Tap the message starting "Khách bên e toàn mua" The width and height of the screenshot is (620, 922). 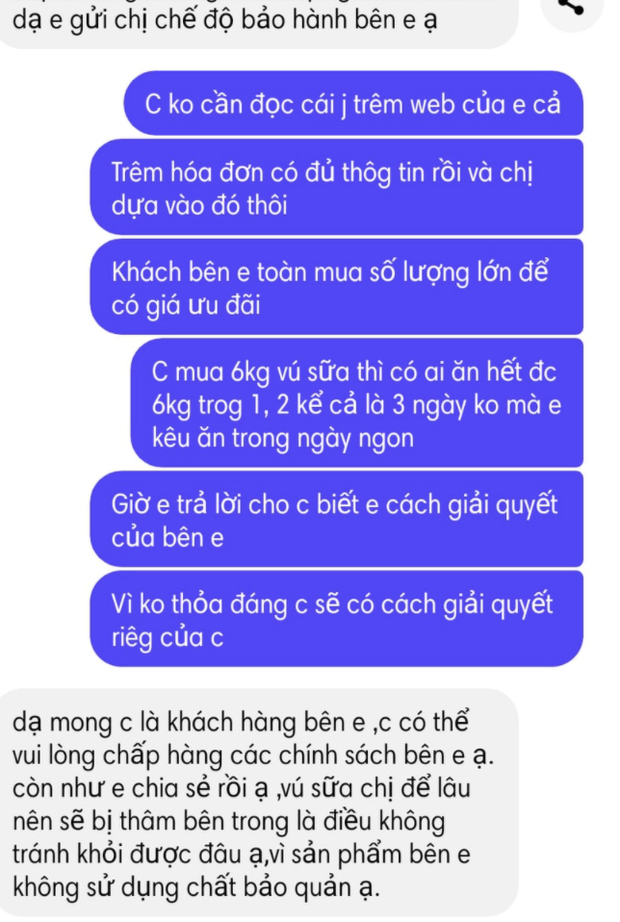[336, 287]
